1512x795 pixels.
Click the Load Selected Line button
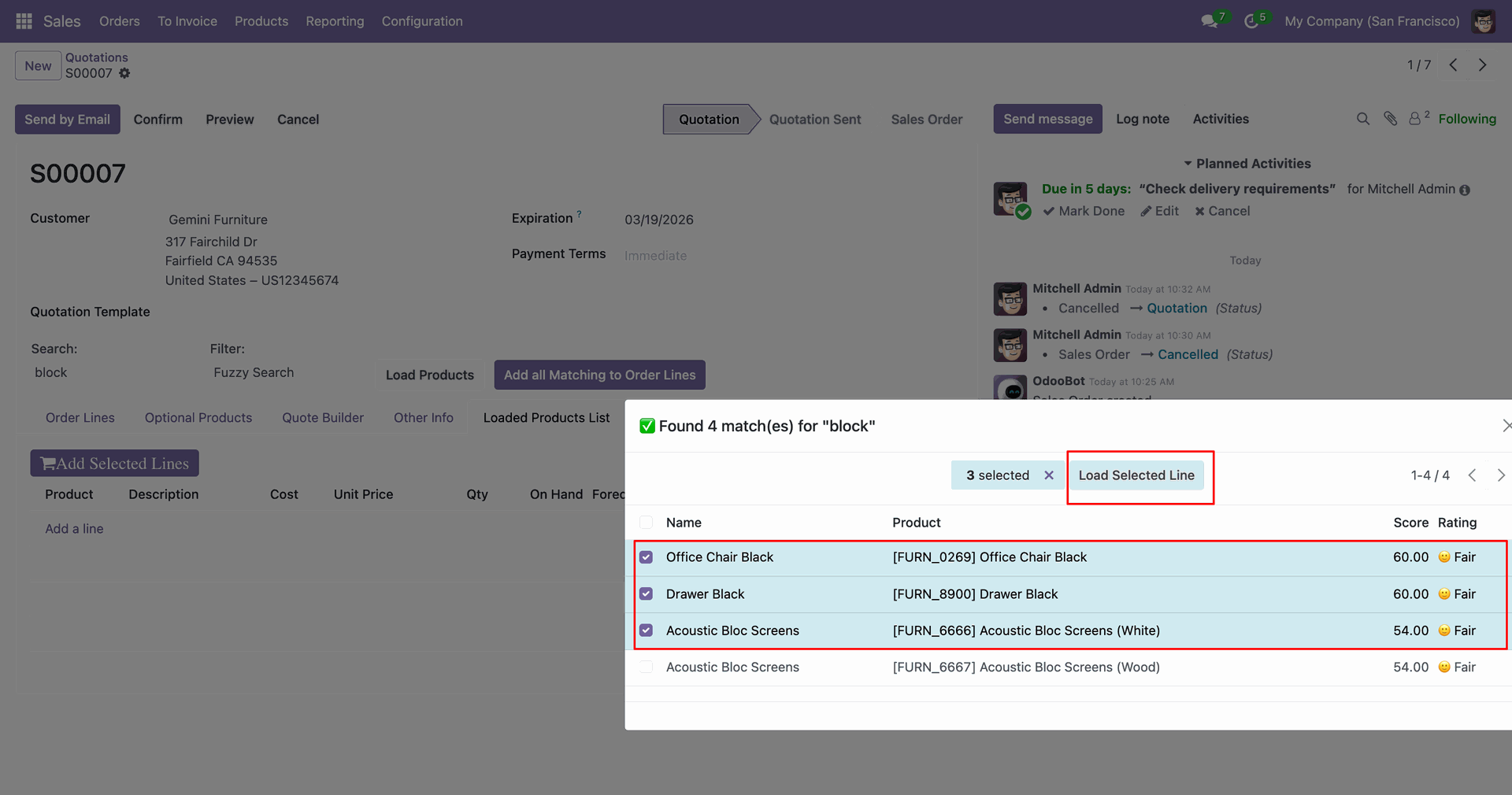pos(1136,475)
